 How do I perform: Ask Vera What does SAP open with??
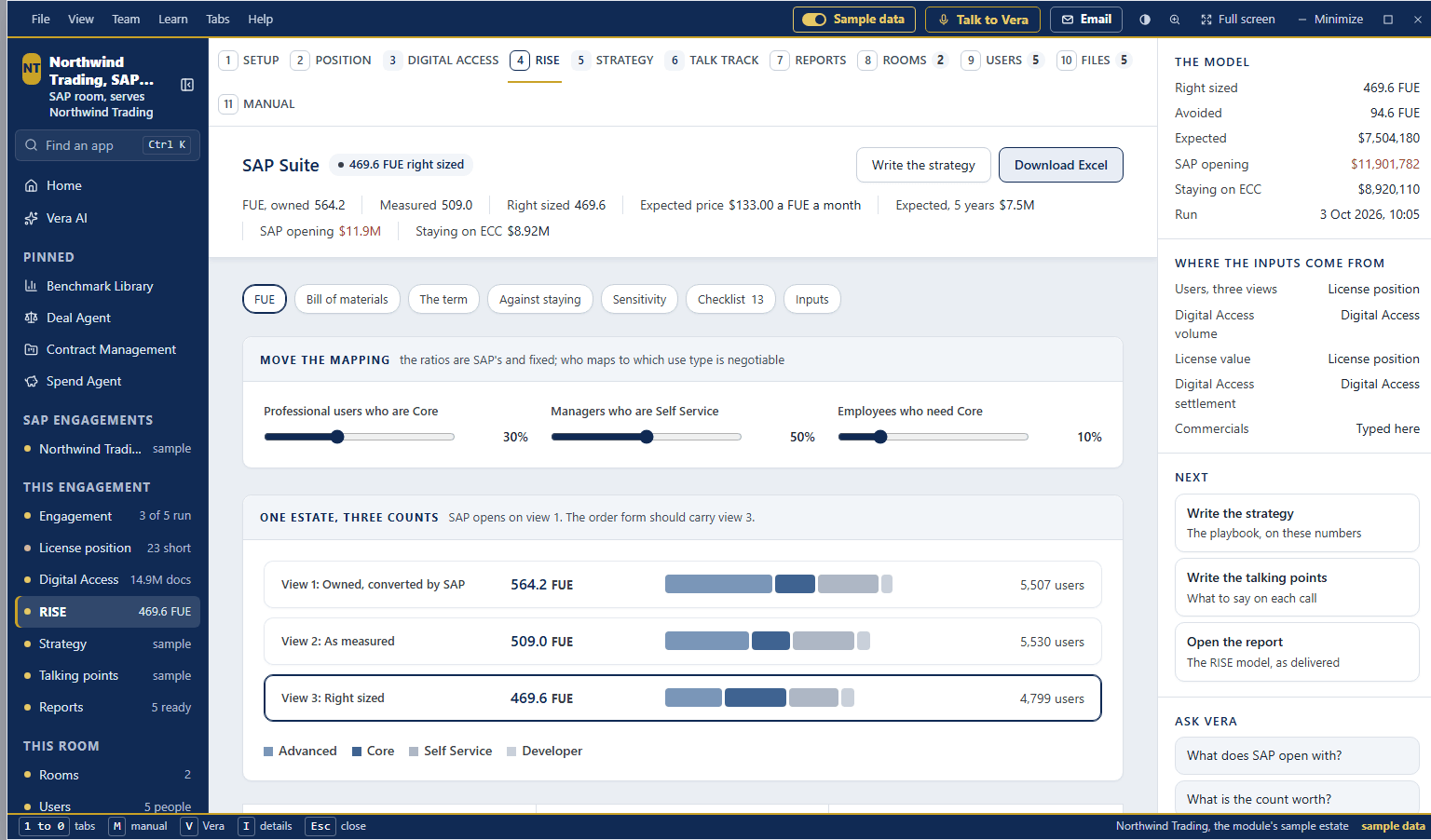(1297, 755)
